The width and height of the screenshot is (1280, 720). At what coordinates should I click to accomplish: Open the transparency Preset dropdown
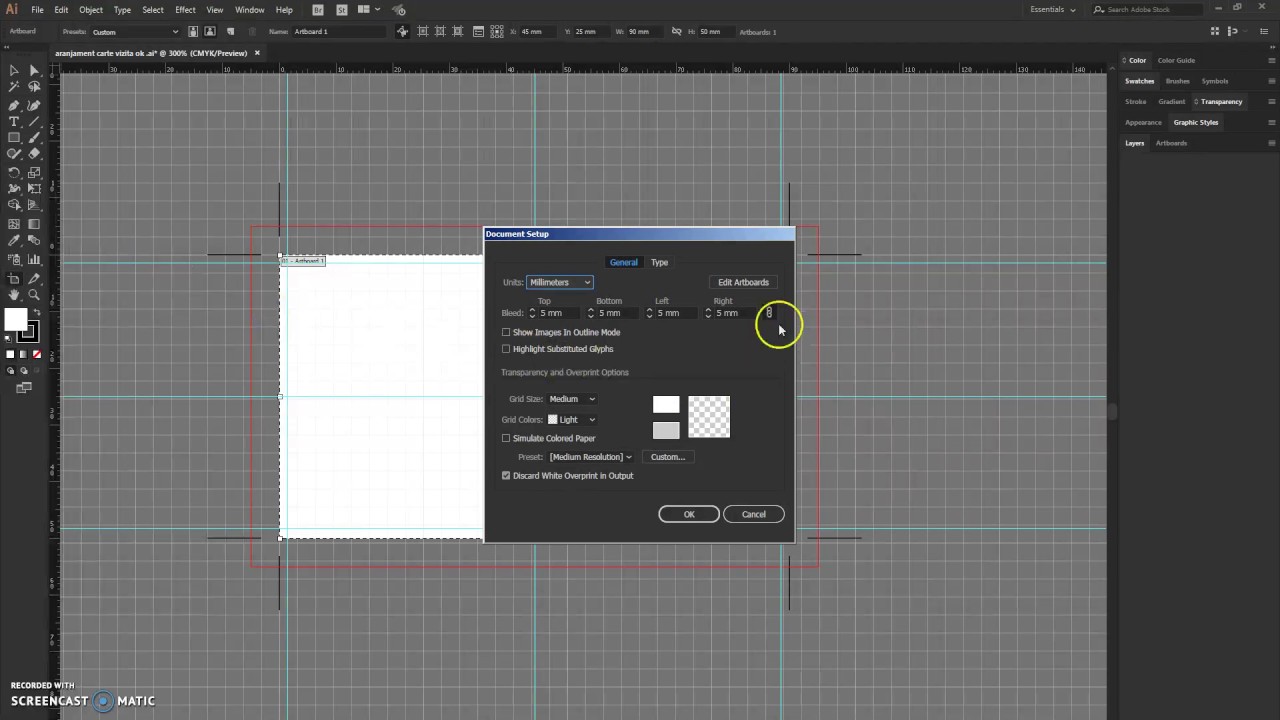pyautogui.click(x=589, y=457)
